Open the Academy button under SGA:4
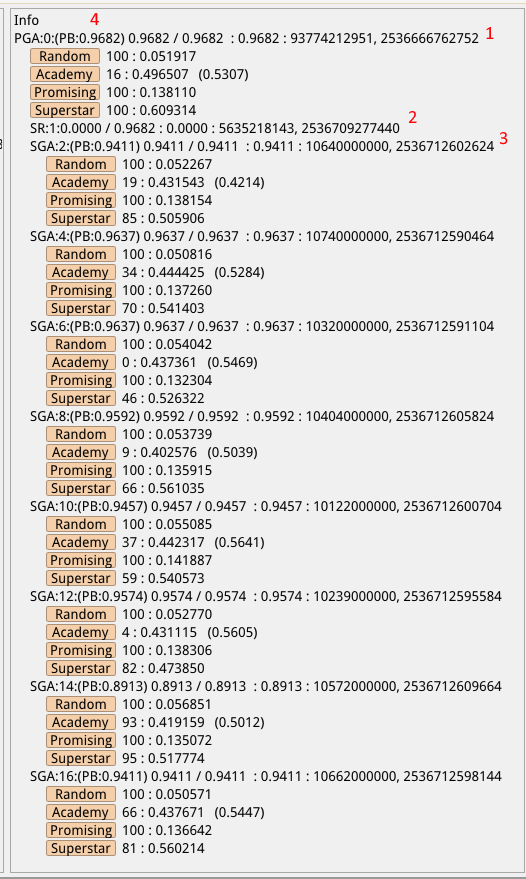 pos(81,272)
